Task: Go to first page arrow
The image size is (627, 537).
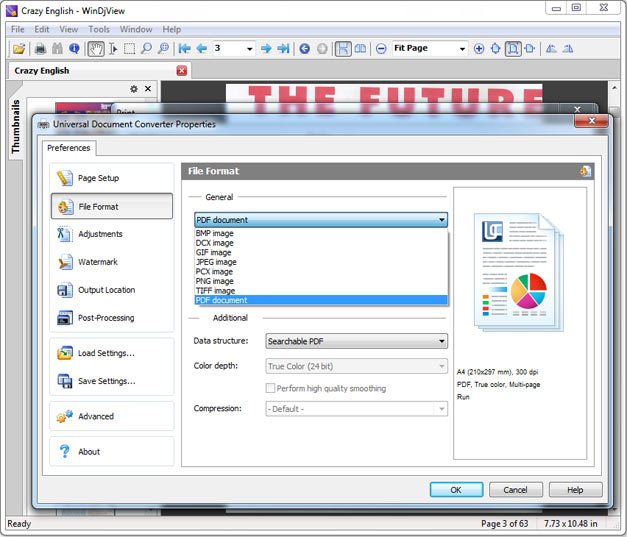Action: coord(184,49)
